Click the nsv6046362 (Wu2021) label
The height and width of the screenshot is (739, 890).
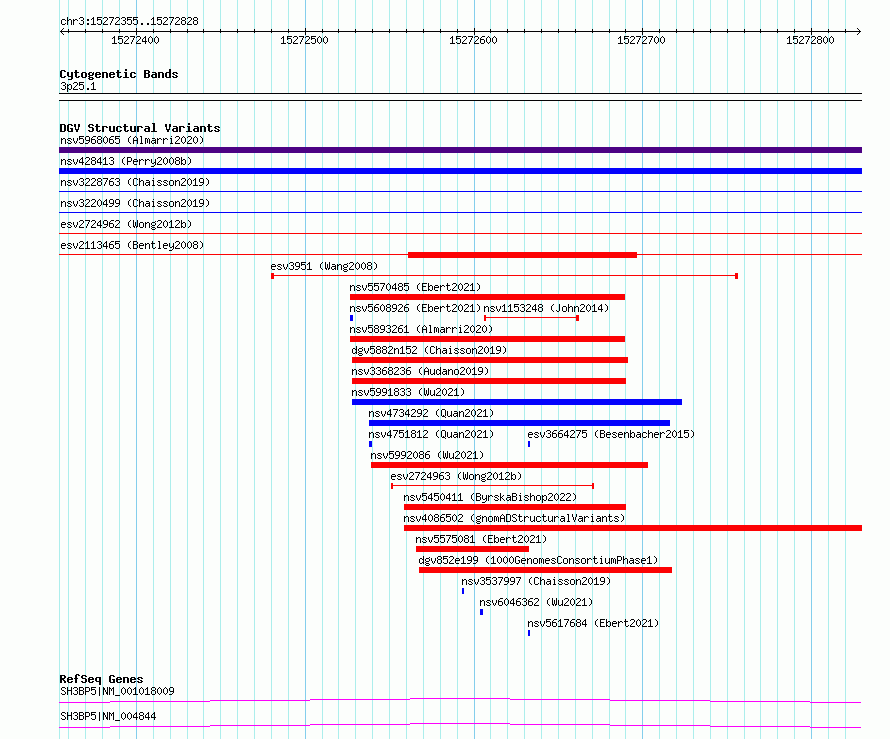click(536, 602)
